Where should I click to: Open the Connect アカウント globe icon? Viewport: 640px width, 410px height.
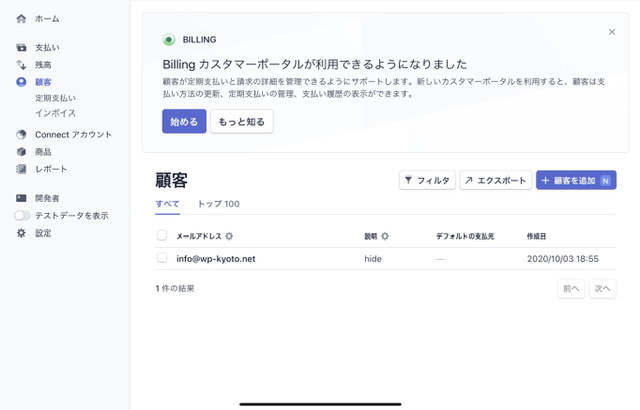click(x=22, y=134)
